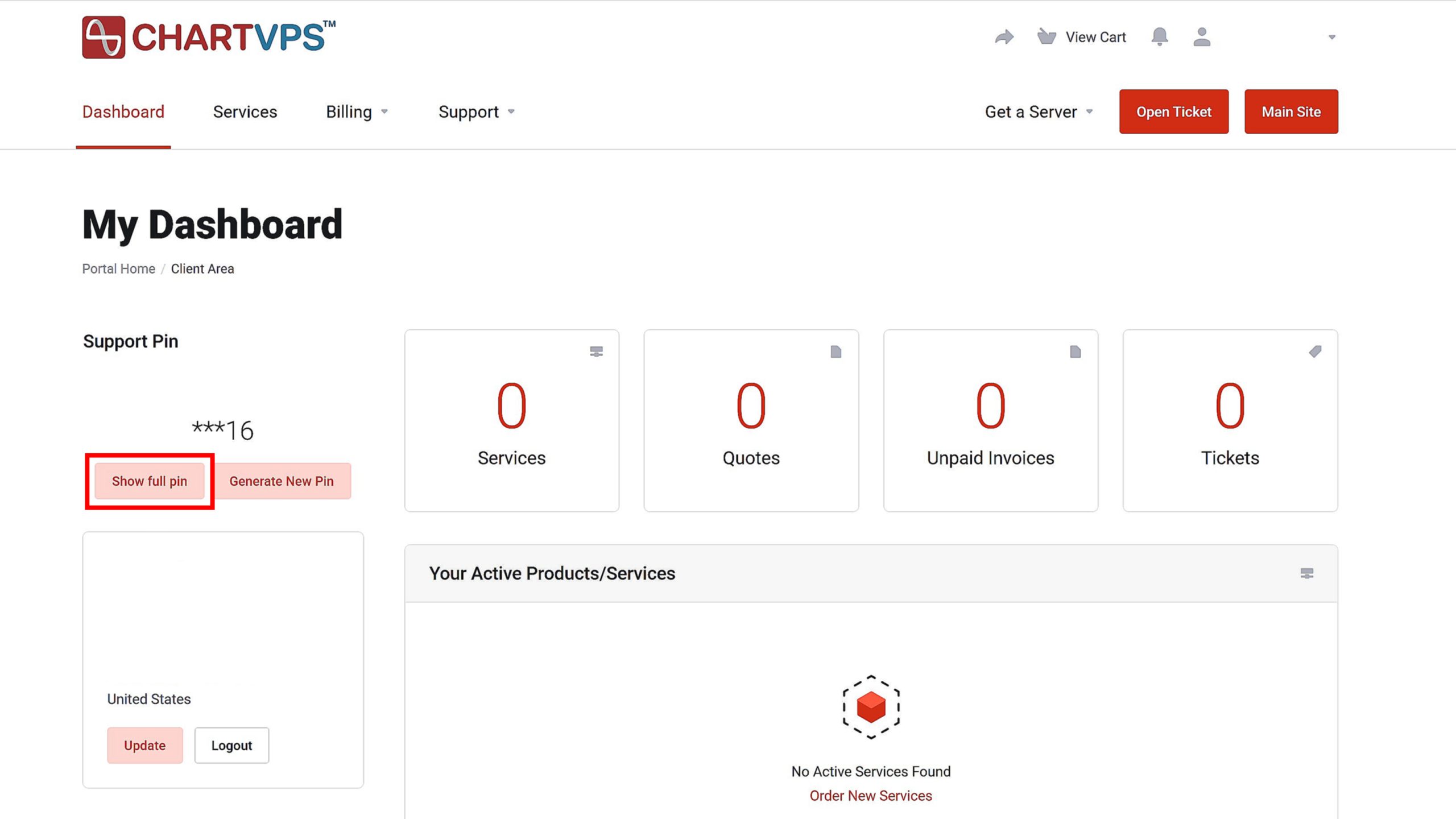This screenshot has height=819, width=1456.
Task: Click server icon in Active Products header
Action: pyautogui.click(x=1306, y=573)
